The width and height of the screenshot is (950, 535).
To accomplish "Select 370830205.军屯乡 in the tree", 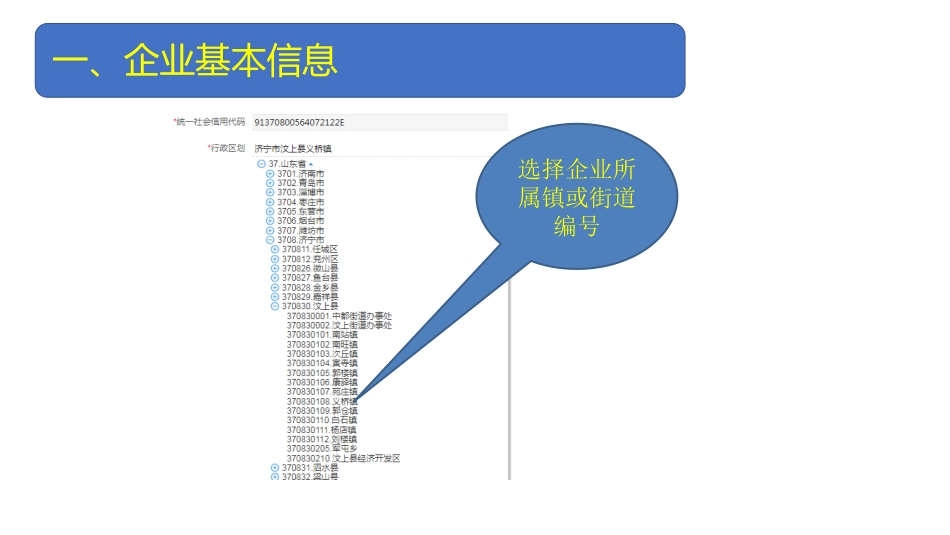I will tap(322, 449).
